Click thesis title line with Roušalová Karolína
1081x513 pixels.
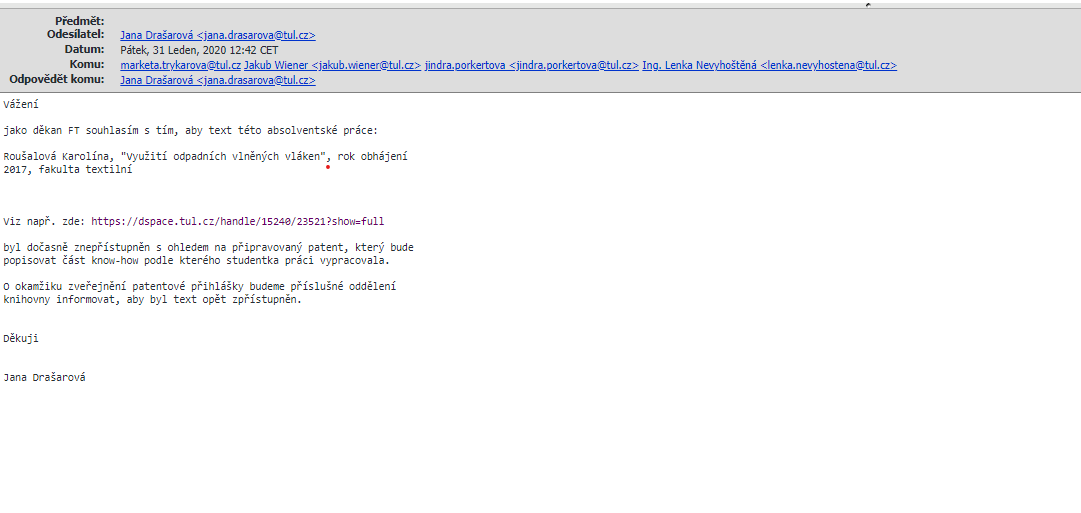pos(205,157)
